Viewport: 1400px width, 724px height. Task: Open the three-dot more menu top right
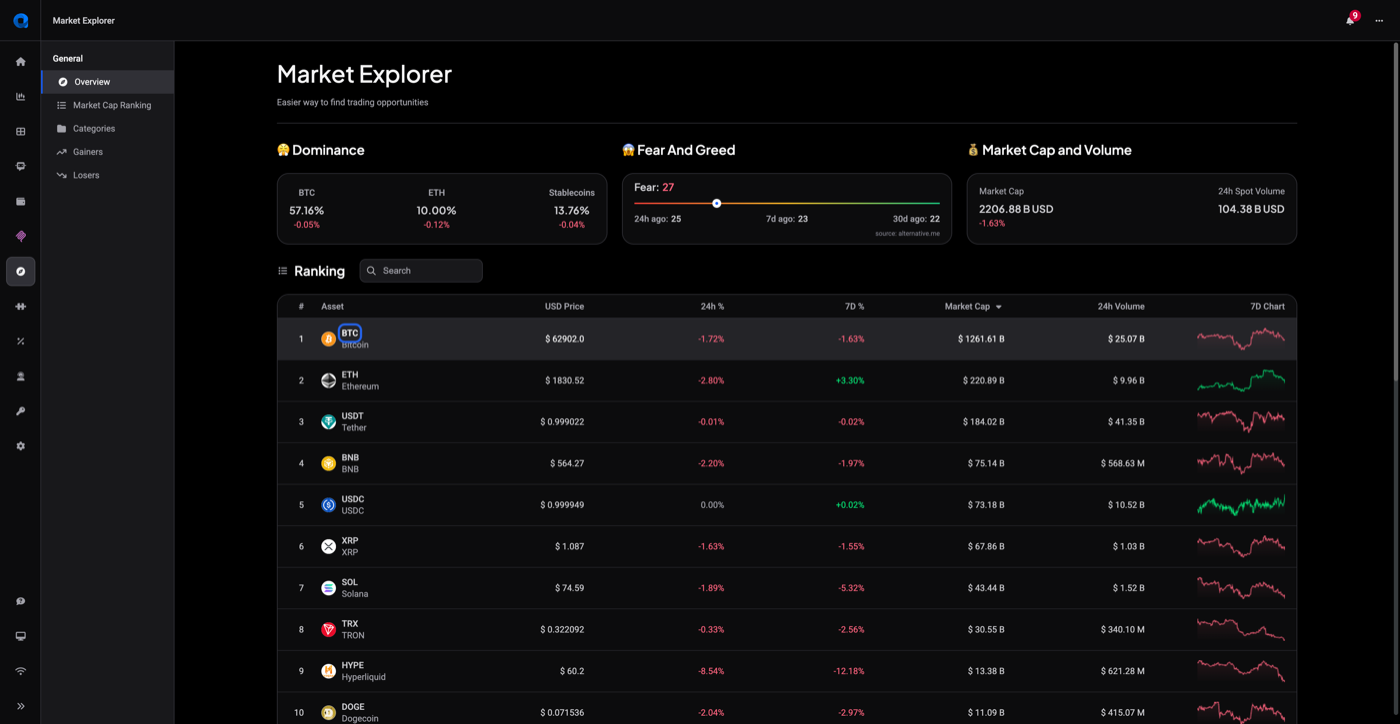tap(1379, 21)
